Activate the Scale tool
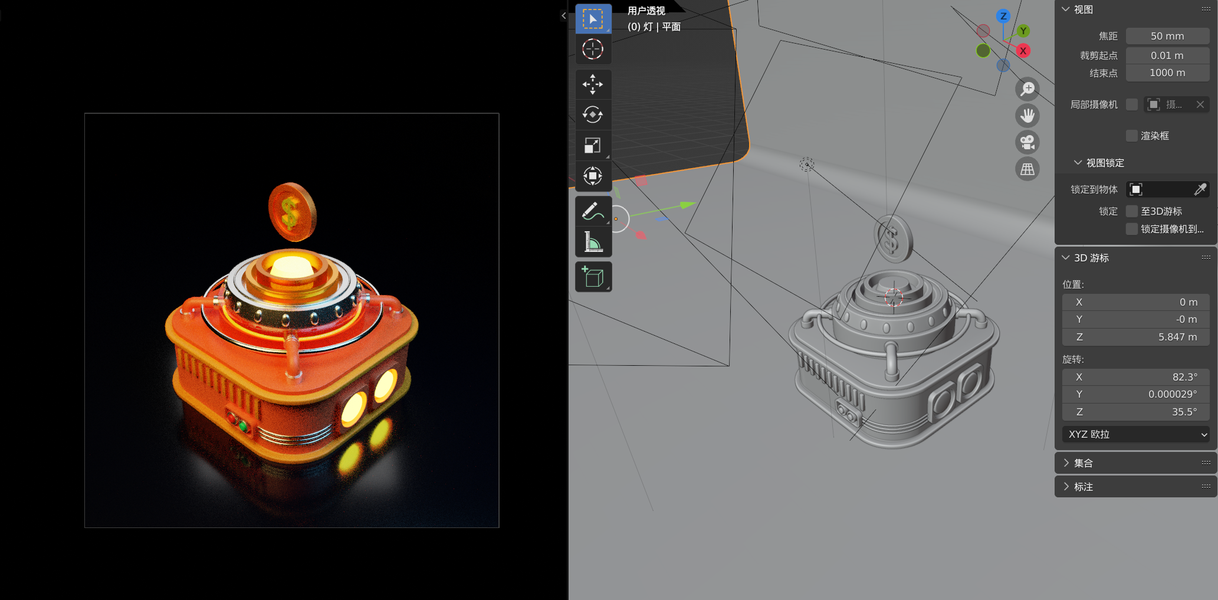 (x=593, y=145)
